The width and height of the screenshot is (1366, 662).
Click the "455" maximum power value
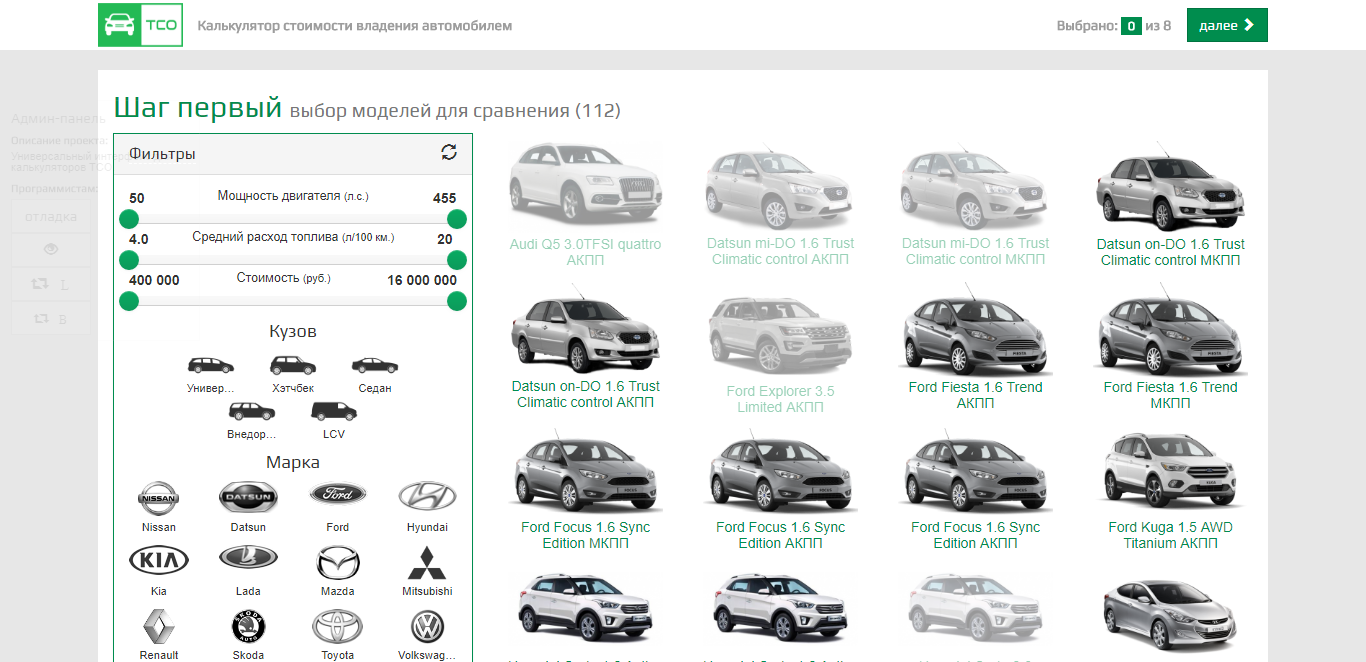(x=445, y=198)
